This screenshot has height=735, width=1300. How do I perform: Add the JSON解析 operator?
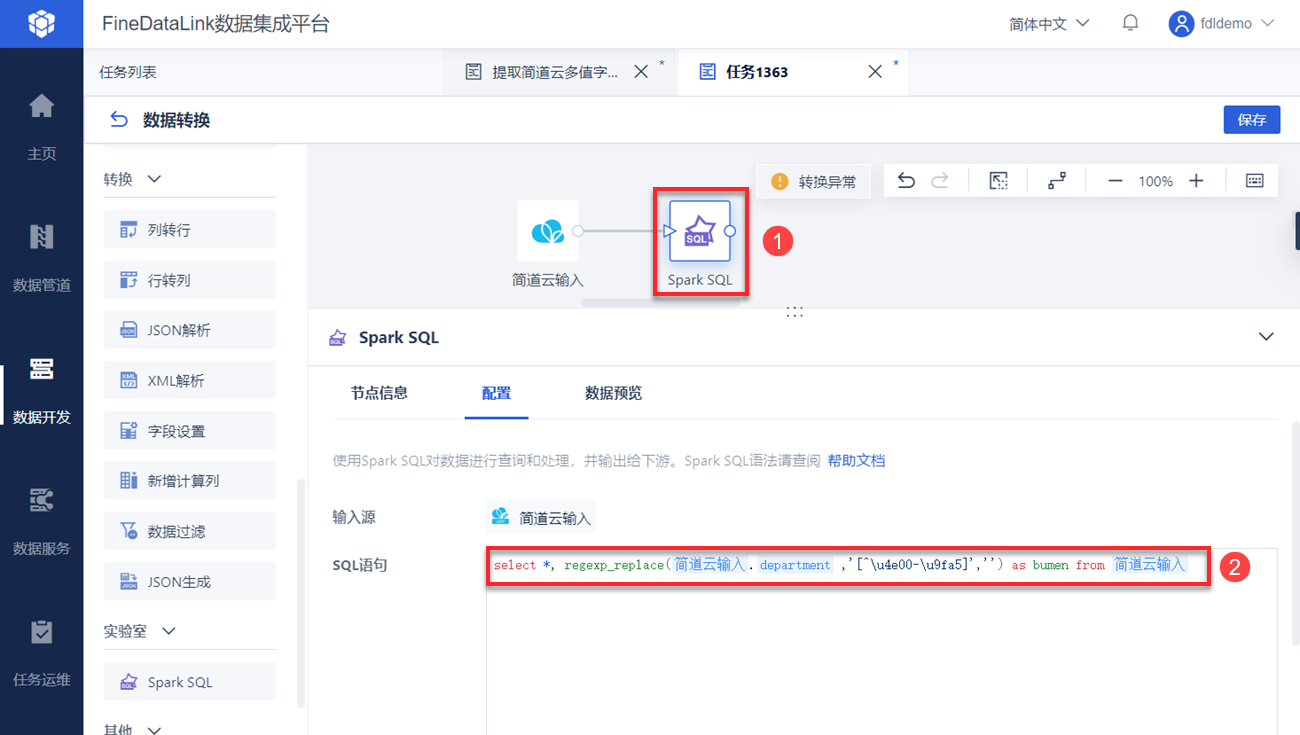coord(190,330)
